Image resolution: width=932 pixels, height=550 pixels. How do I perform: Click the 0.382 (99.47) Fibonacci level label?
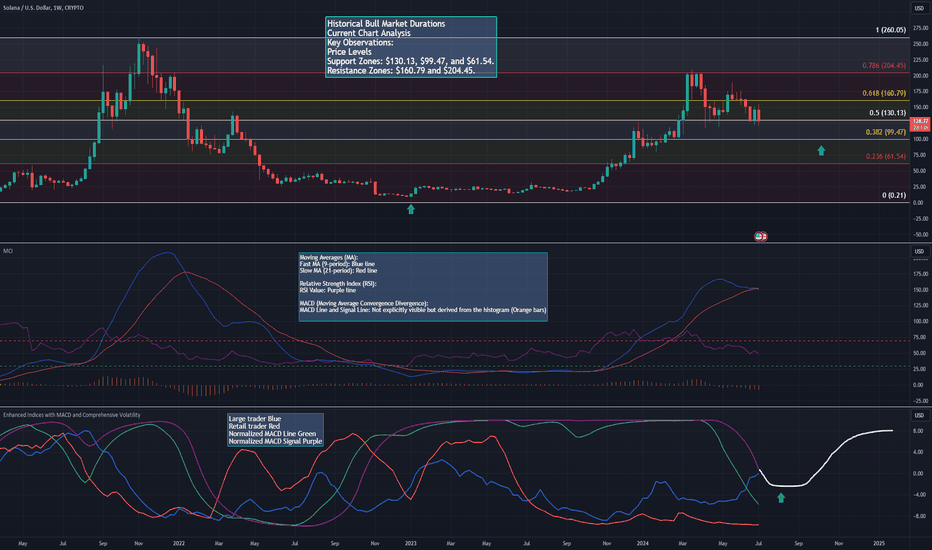coord(886,132)
